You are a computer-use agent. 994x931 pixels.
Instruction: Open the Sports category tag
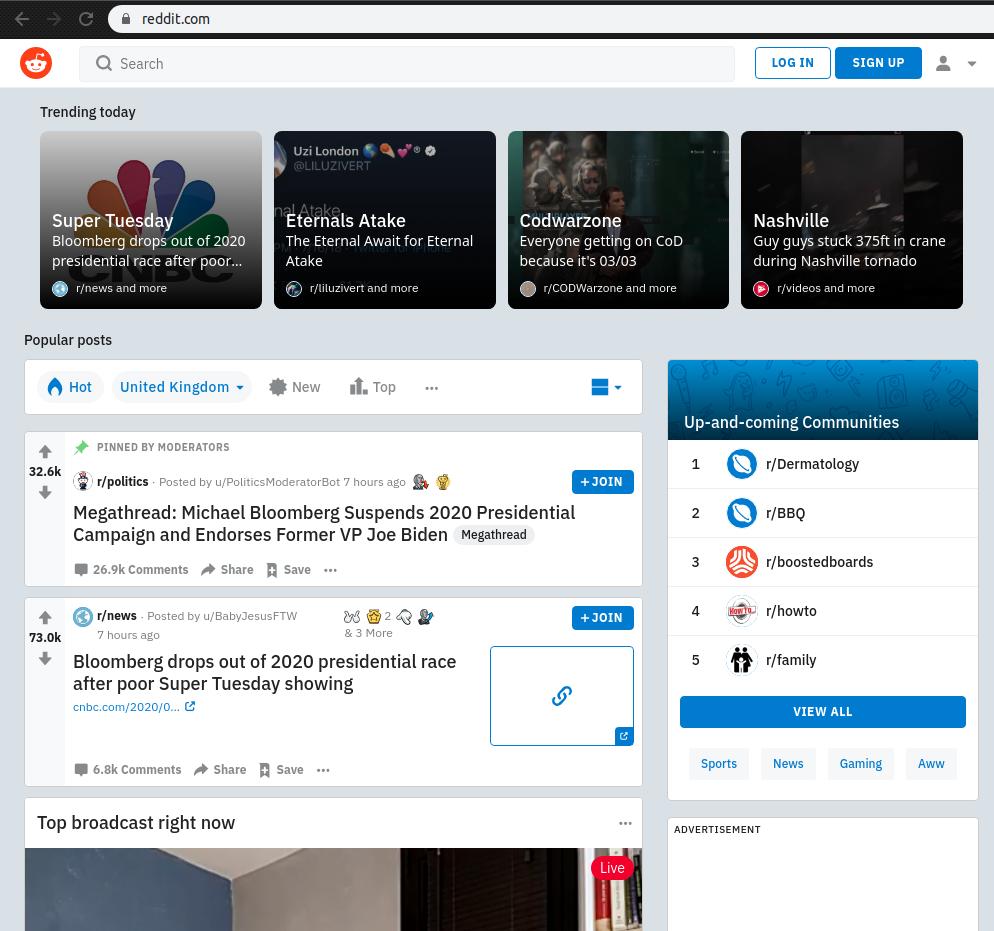tap(719, 764)
